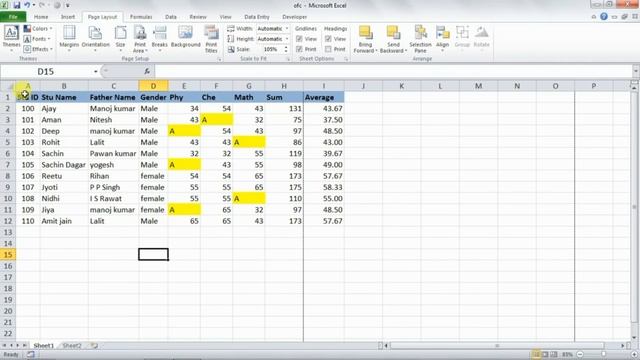Viewport: 640px width, 360px height.
Task: Switch to the Data tab
Action: coord(171,17)
